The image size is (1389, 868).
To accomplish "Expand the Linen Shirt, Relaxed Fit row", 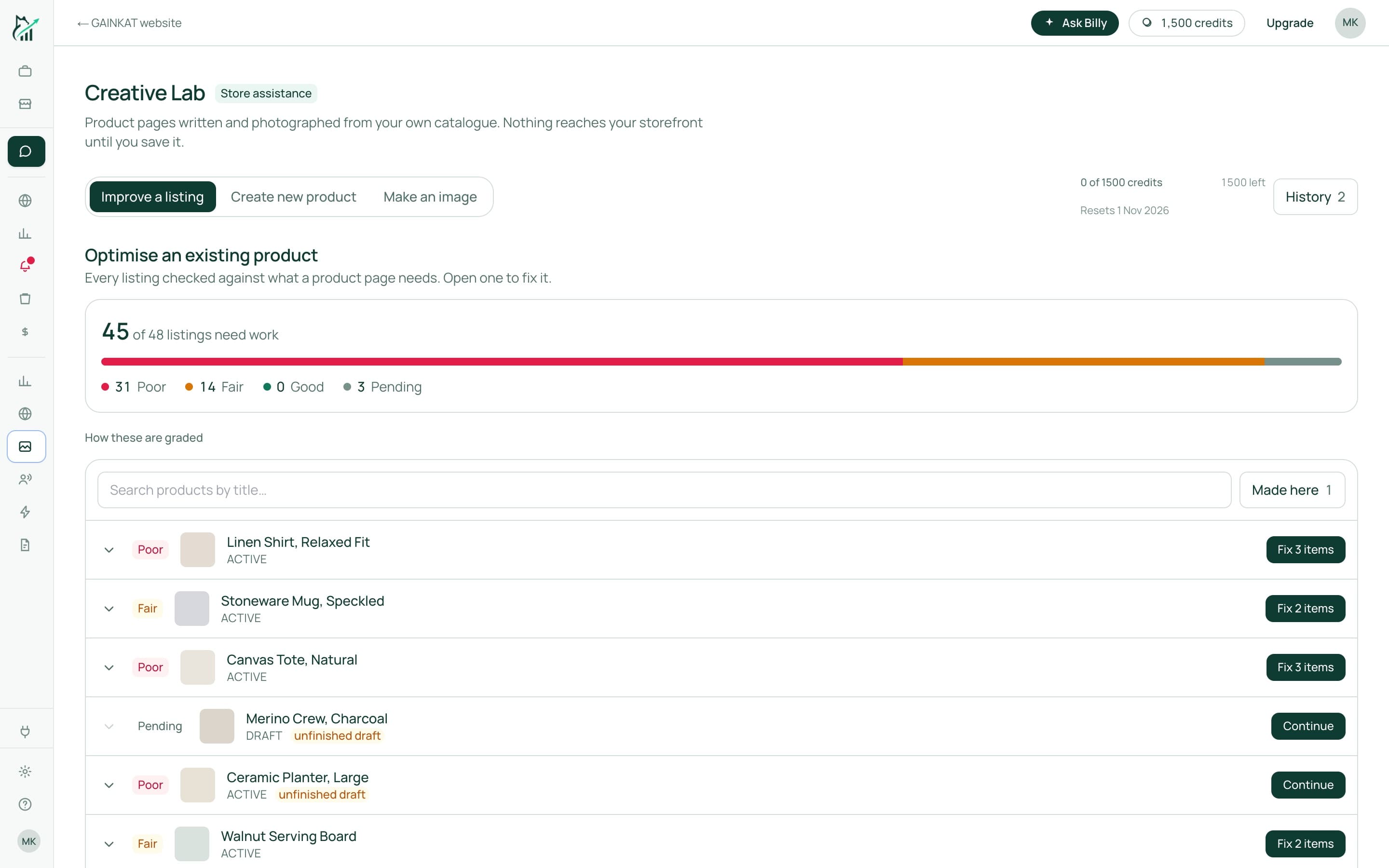I will click(x=109, y=550).
